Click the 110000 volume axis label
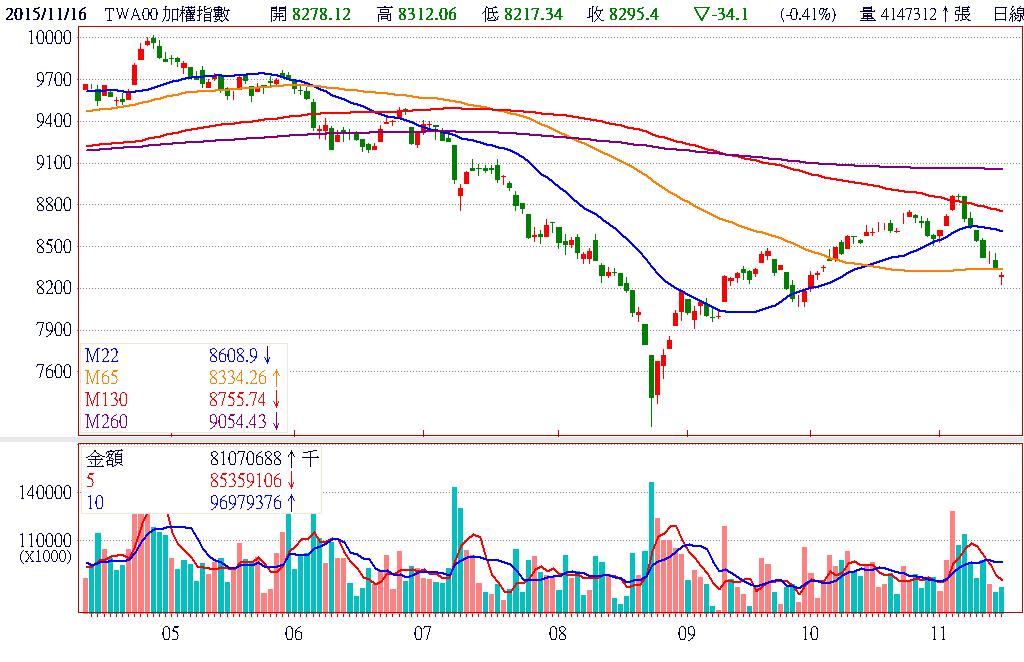 pos(45,541)
